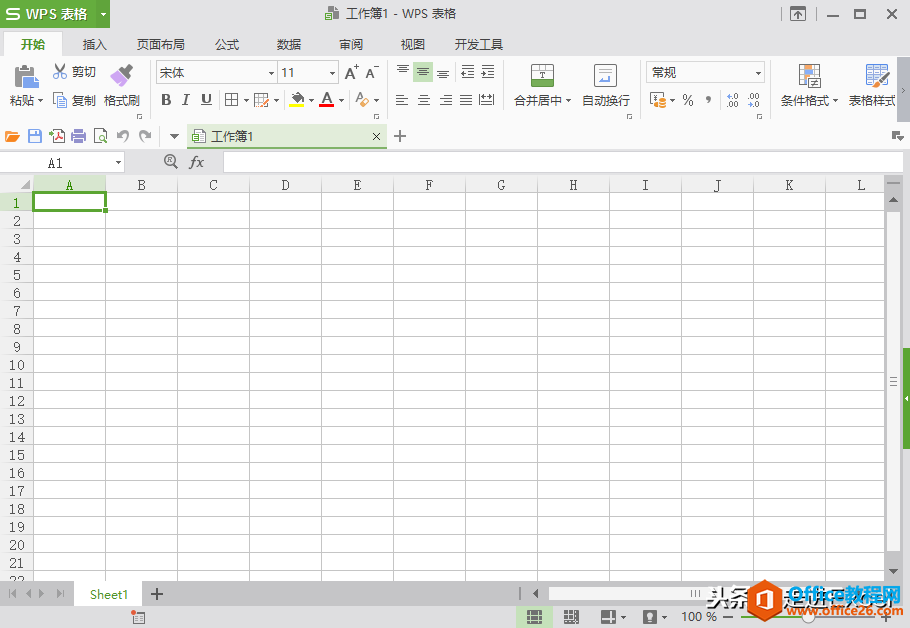Switch to the 页面布局 tab
Screen dimensions: 910x628
[161, 44]
